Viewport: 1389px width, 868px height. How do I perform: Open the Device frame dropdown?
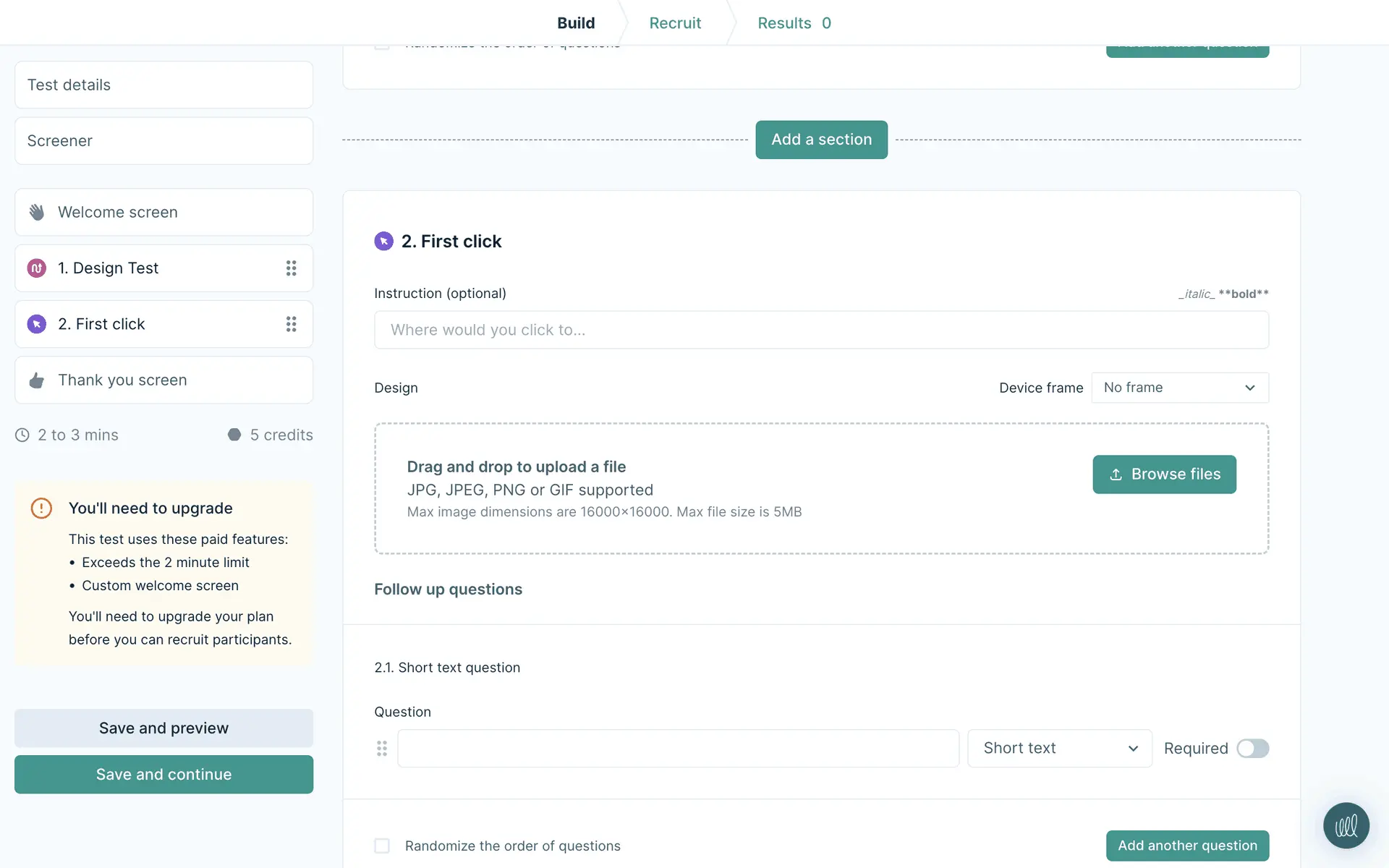1179,388
